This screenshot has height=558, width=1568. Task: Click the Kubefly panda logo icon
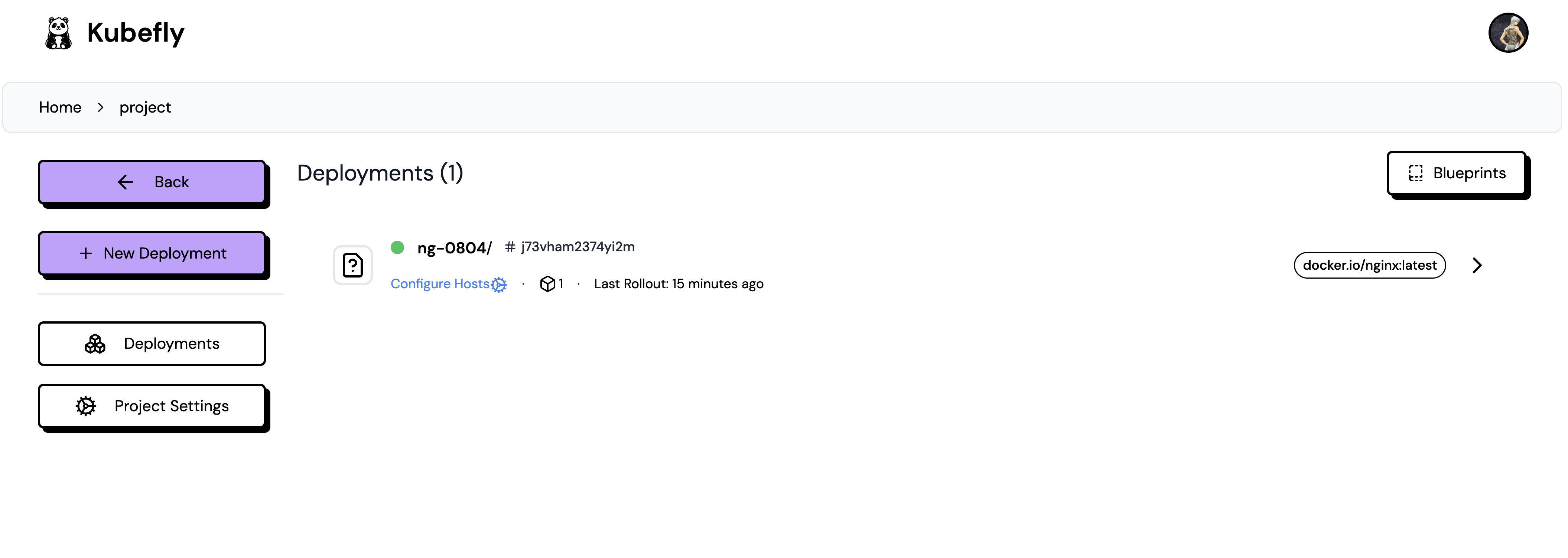(x=58, y=33)
